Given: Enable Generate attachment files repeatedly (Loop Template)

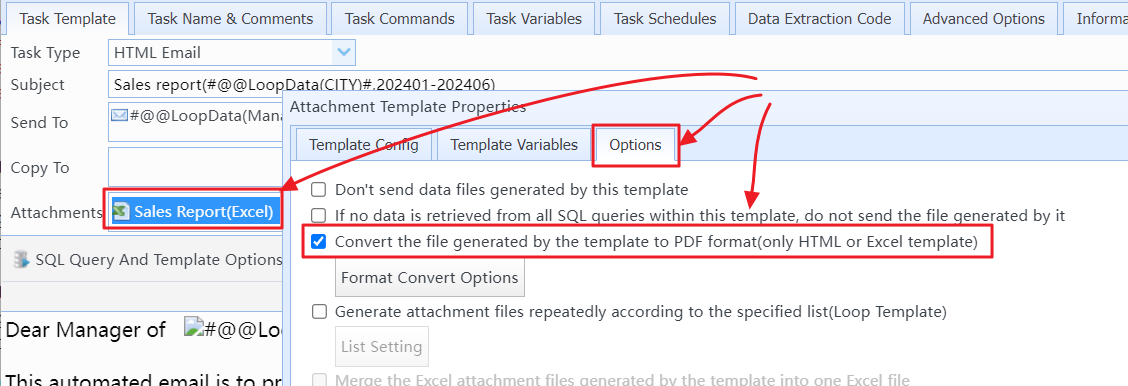Looking at the screenshot, I should tap(318, 312).
